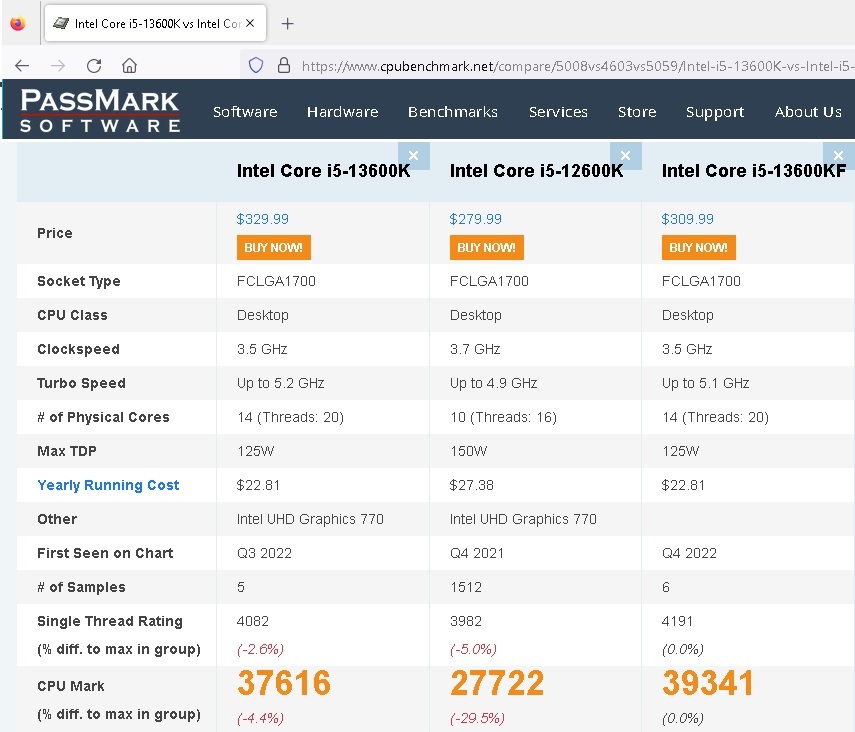Open the Hardware menu

(x=342, y=112)
